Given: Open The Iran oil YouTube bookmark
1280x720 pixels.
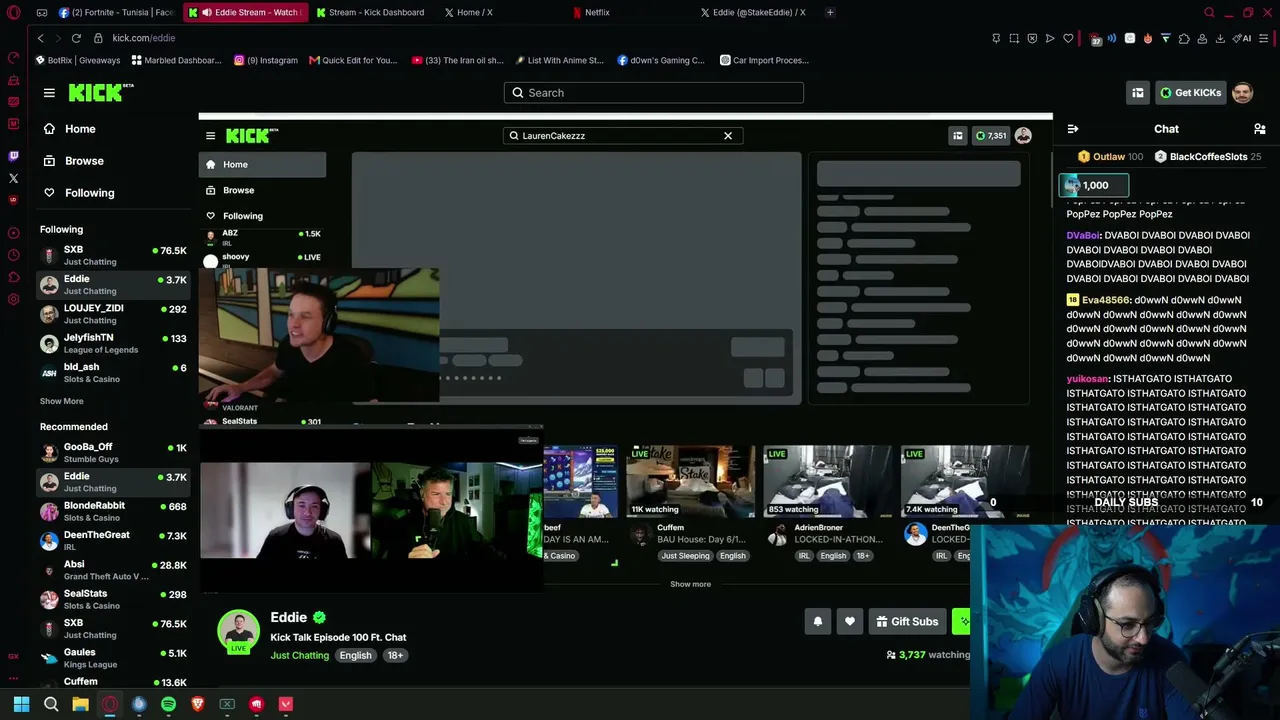Looking at the screenshot, I should click(x=458, y=60).
